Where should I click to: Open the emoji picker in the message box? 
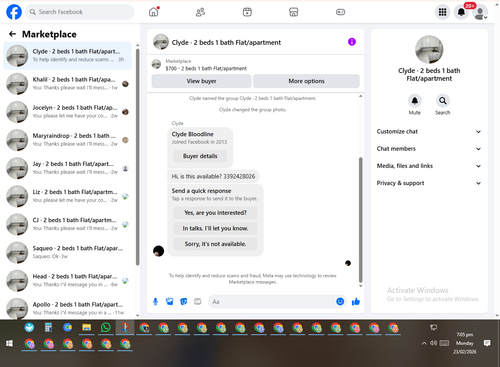pyautogui.click(x=340, y=302)
